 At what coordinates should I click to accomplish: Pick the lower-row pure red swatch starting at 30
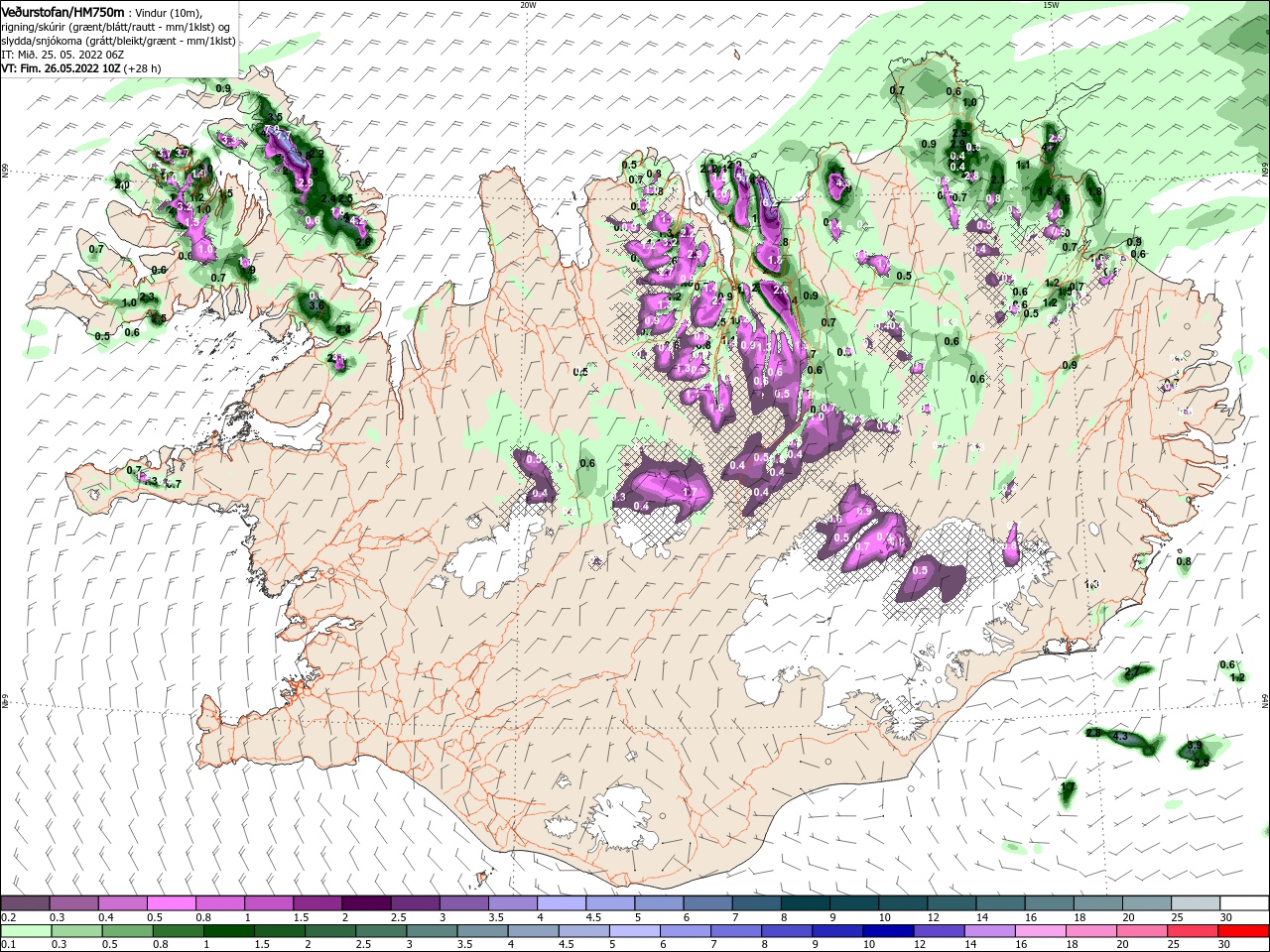click(x=1244, y=931)
